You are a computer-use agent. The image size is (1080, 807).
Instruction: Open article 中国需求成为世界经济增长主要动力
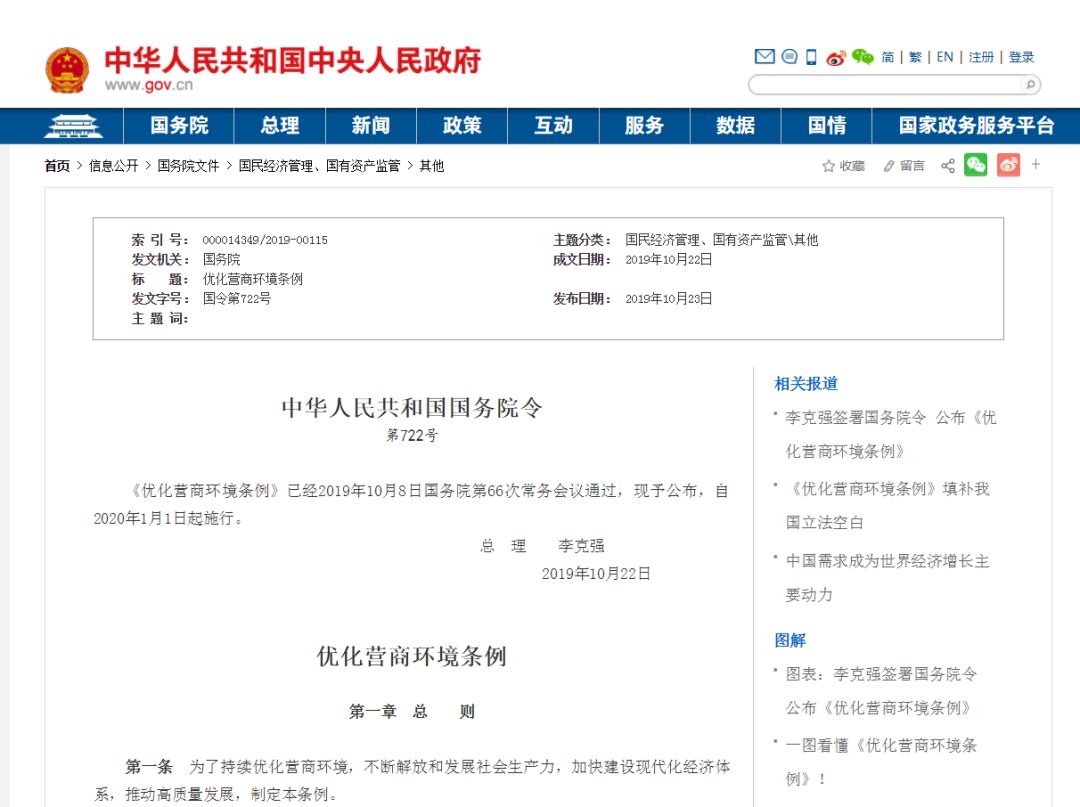[887, 578]
